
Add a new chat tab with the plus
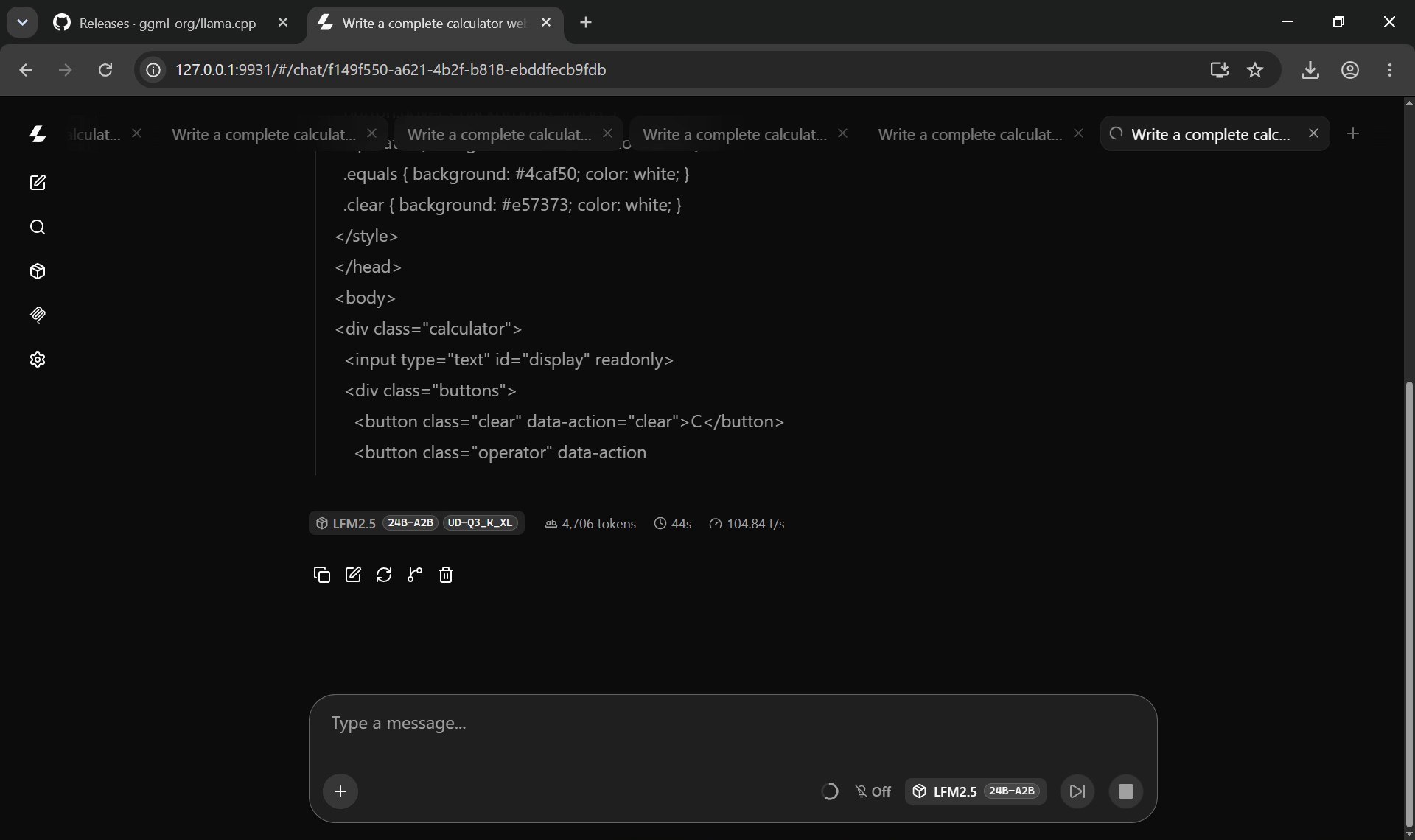pos(1353,133)
